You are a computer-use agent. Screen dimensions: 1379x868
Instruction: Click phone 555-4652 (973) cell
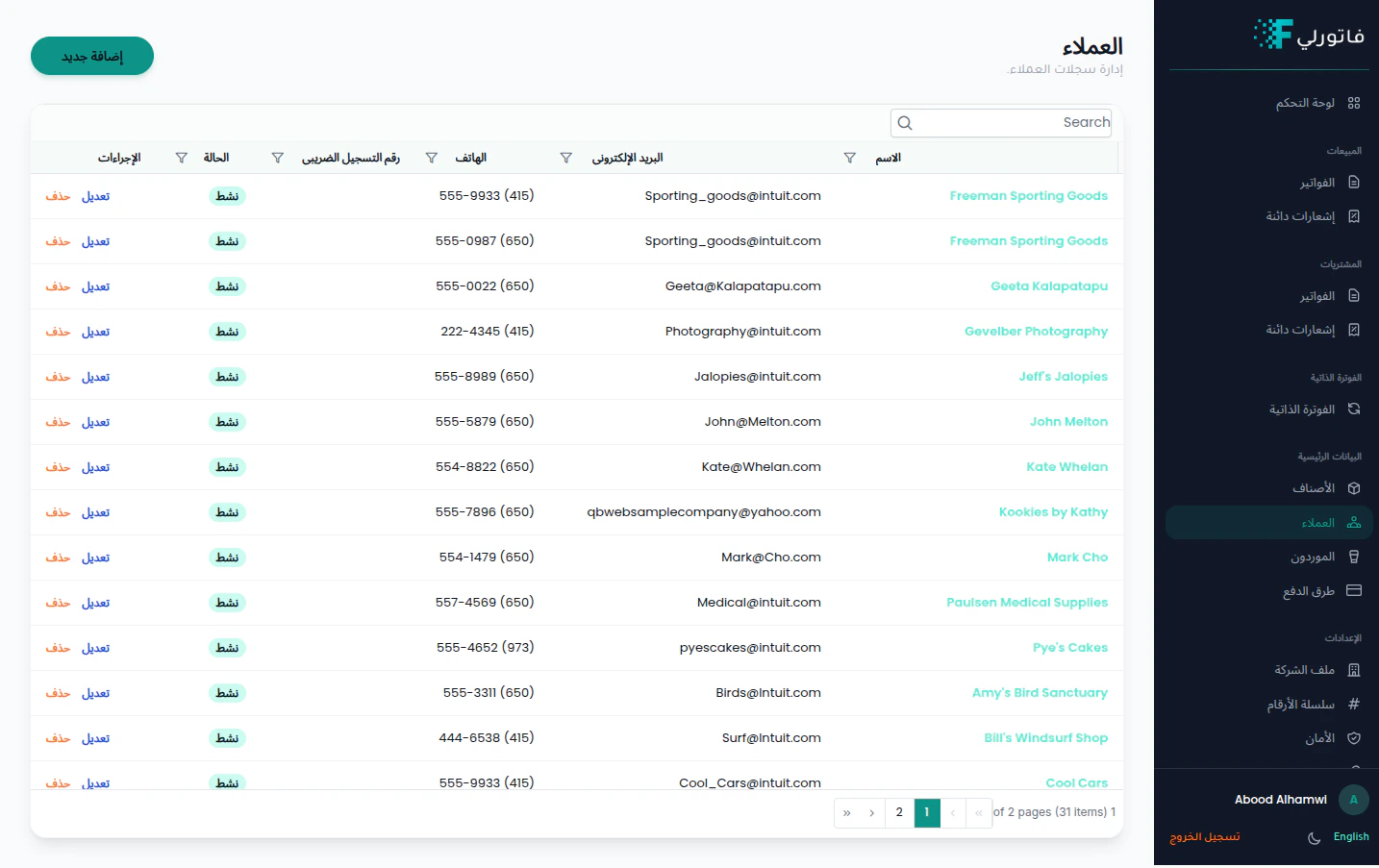pos(485,648)
